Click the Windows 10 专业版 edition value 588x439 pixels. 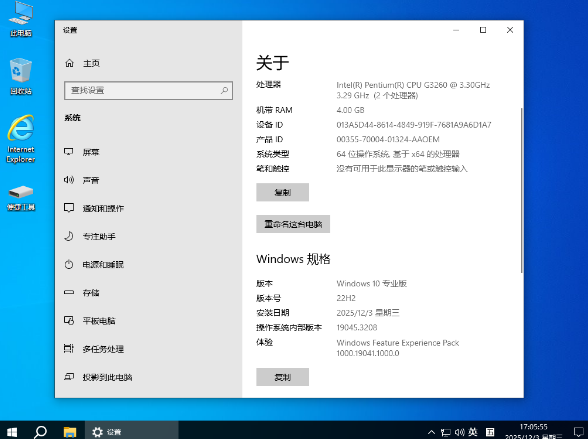[372, 283]
